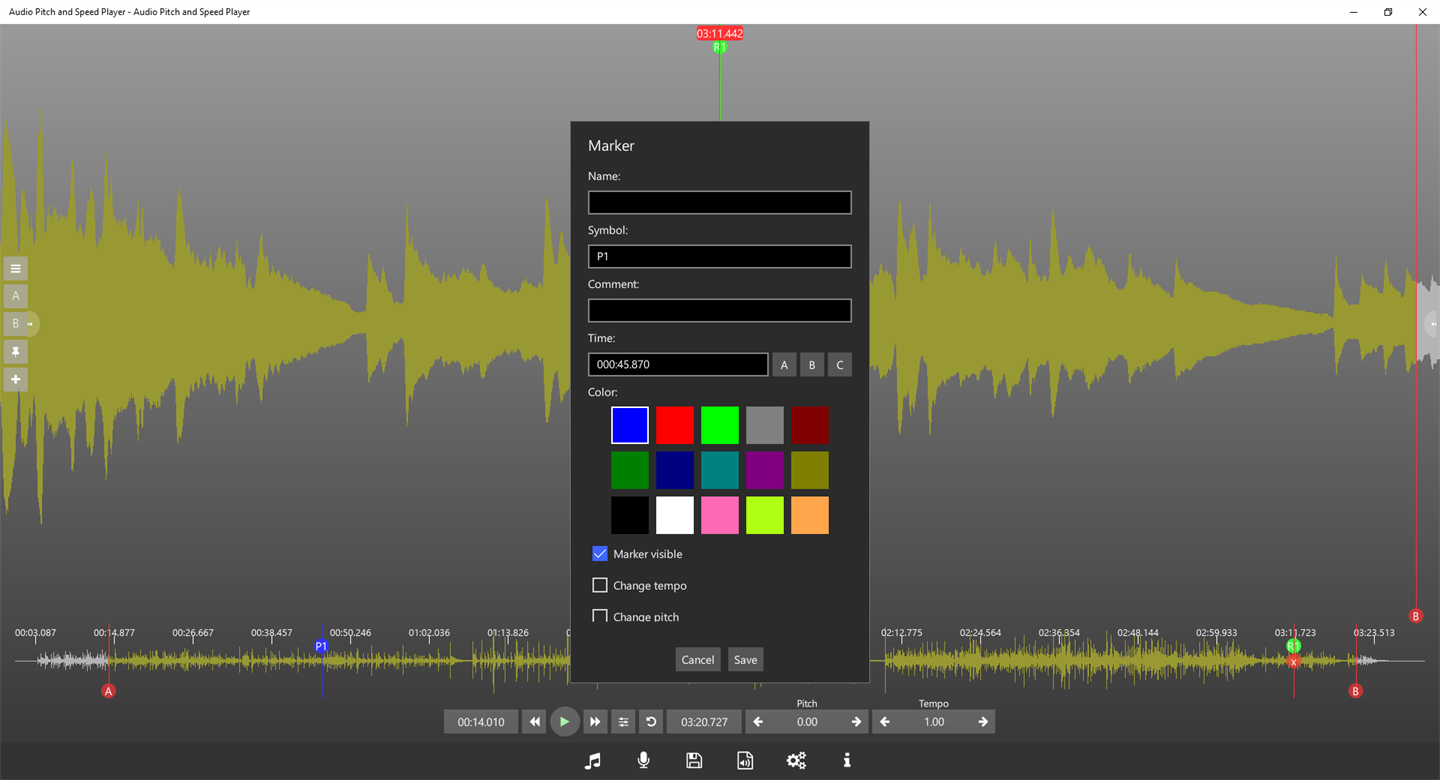The height and width of the screenshot is (780, 1440).
Task: Open the info icon in bottom toolbar
Action: tap(847, 761)
